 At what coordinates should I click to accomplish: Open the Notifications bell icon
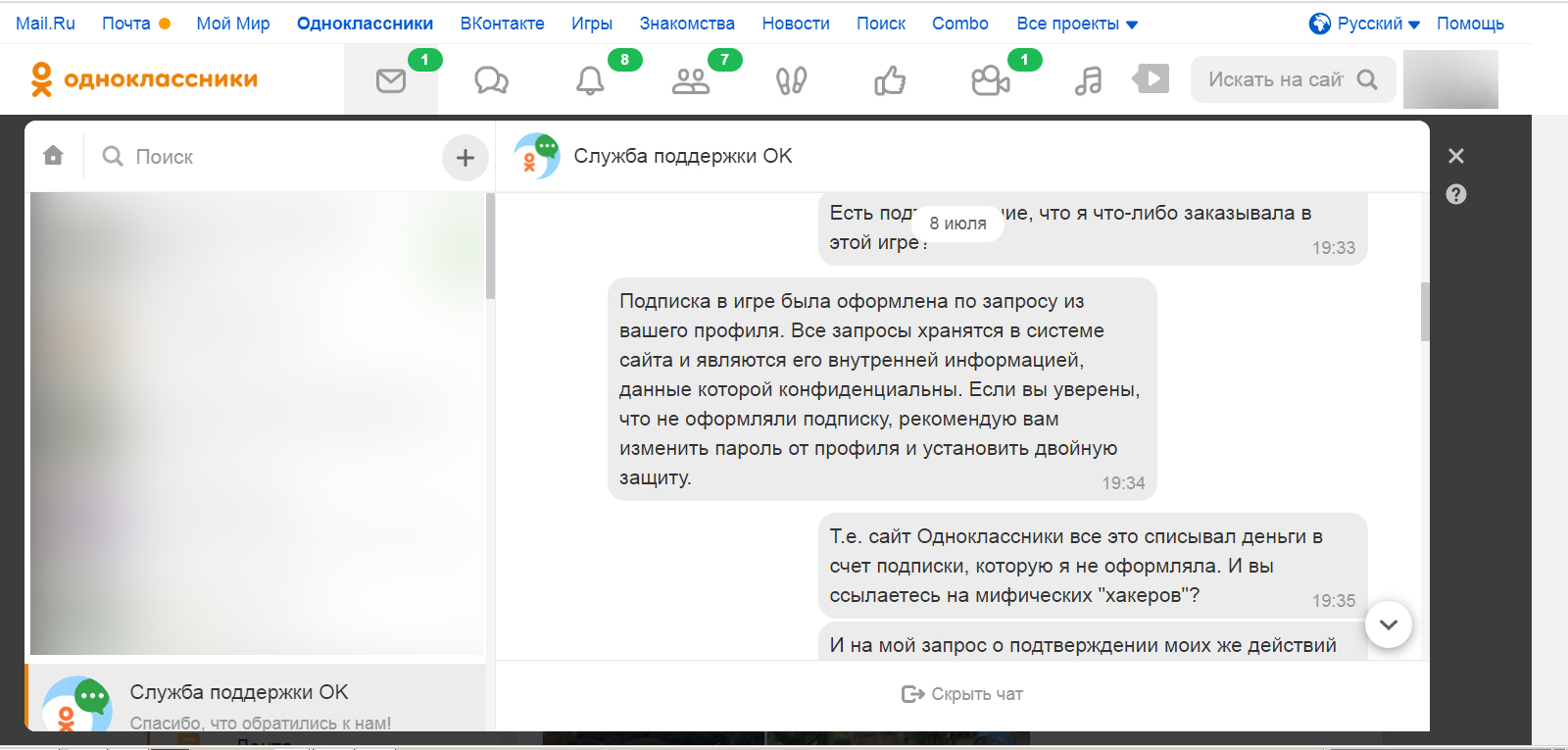tap(590, 80)
